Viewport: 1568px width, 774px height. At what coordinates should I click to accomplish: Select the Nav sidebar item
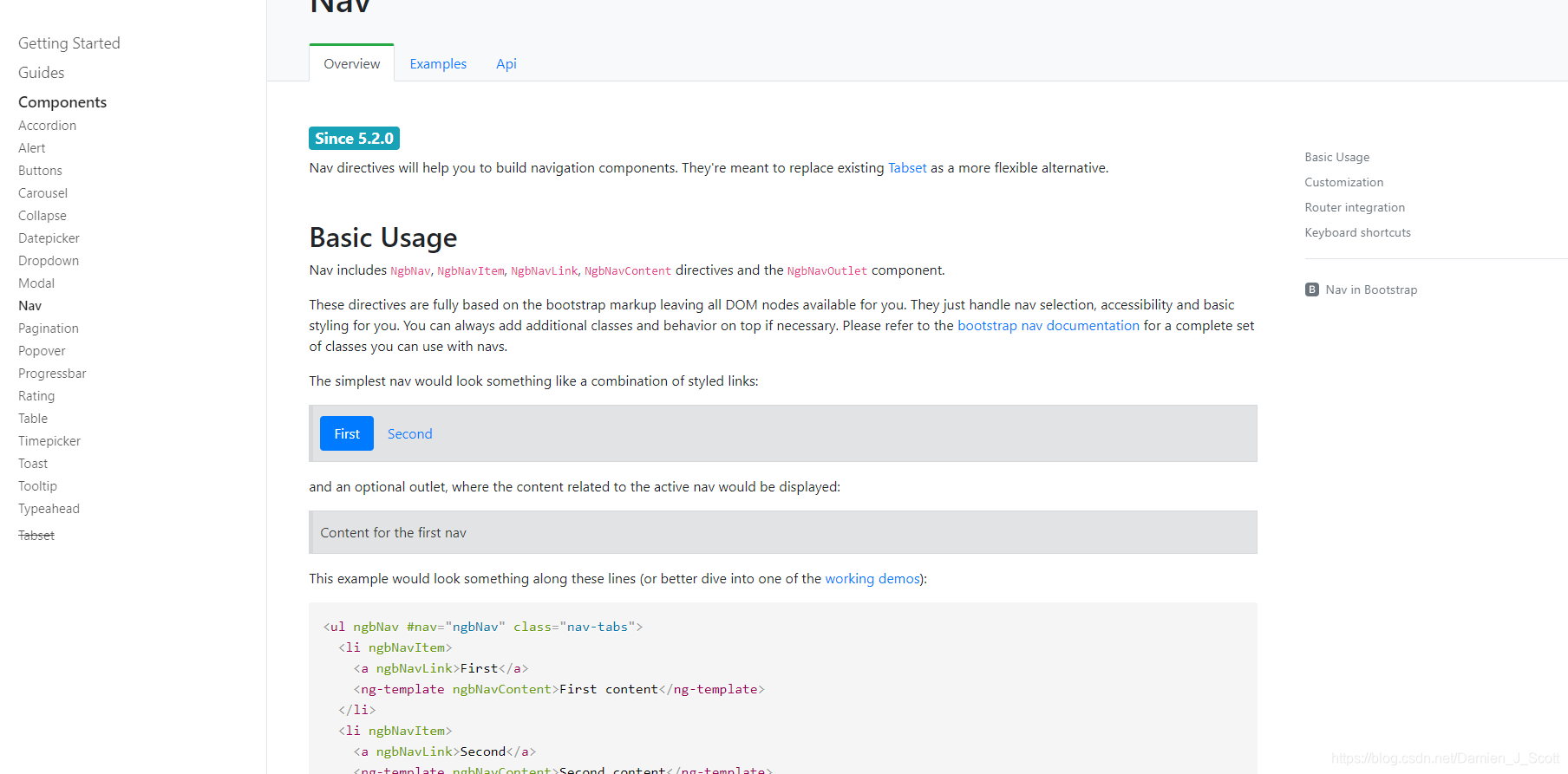coord(29,306)
